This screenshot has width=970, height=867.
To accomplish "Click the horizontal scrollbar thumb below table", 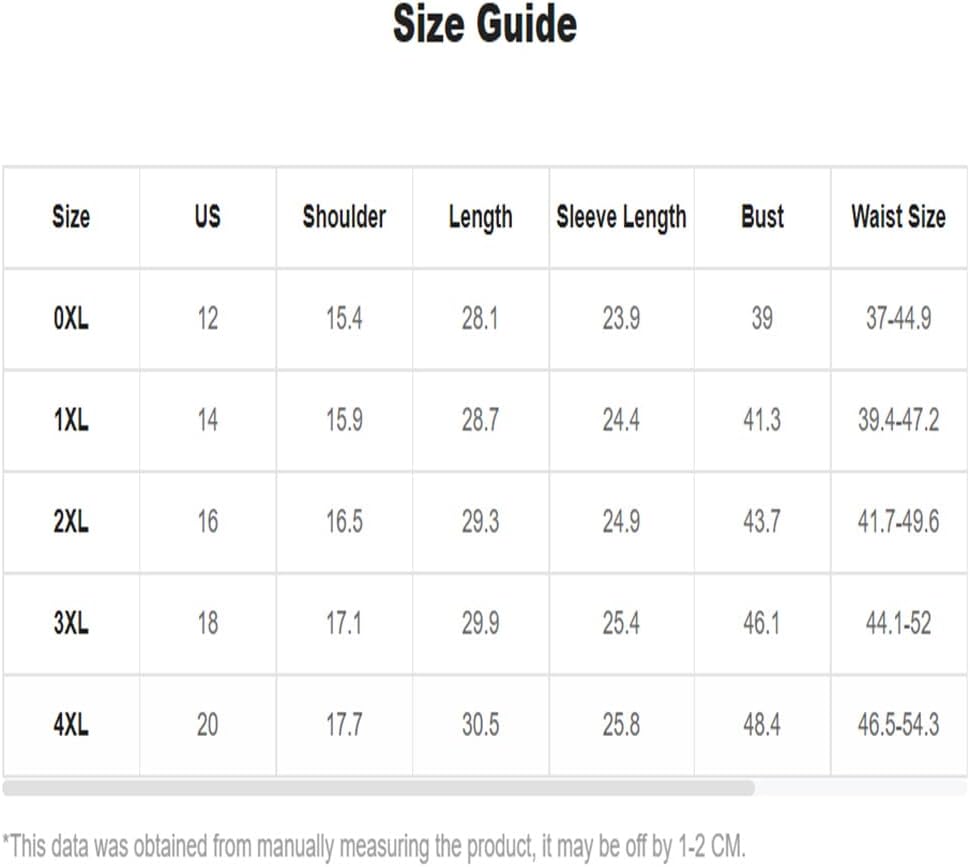I will coord(379,788).
